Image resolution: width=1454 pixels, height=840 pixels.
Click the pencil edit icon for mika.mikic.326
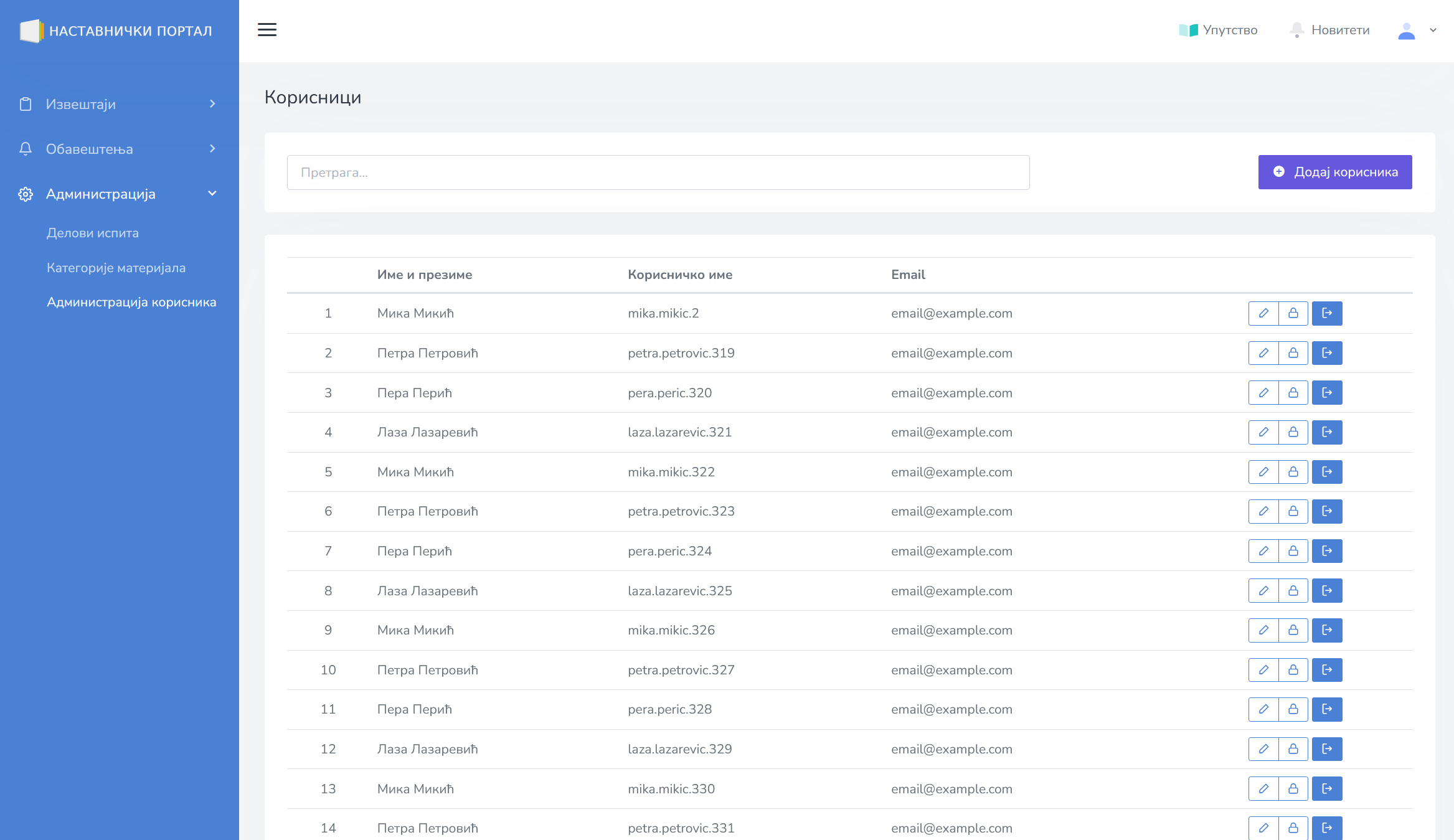(x=1263, y=630)
